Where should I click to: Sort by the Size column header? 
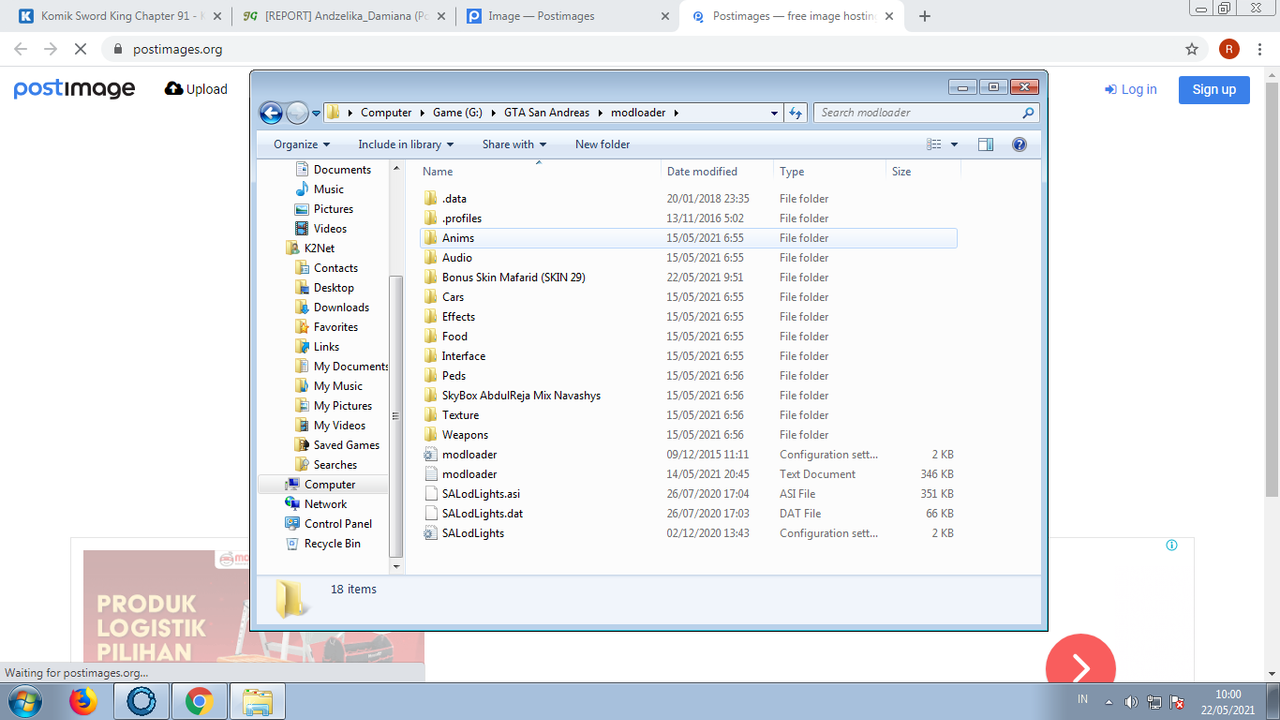point(923,172)
